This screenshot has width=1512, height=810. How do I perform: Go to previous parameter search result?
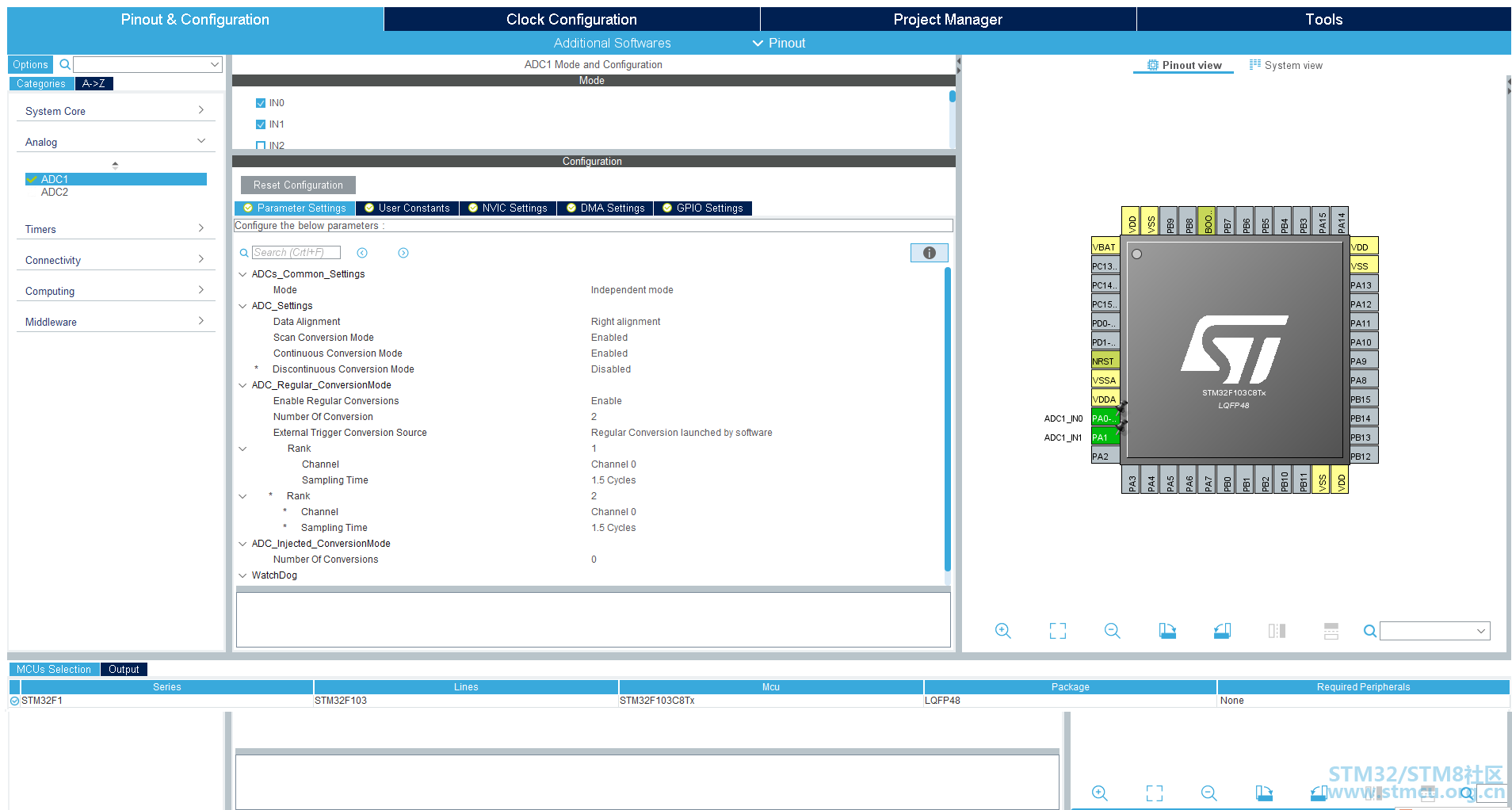[362, 253]
